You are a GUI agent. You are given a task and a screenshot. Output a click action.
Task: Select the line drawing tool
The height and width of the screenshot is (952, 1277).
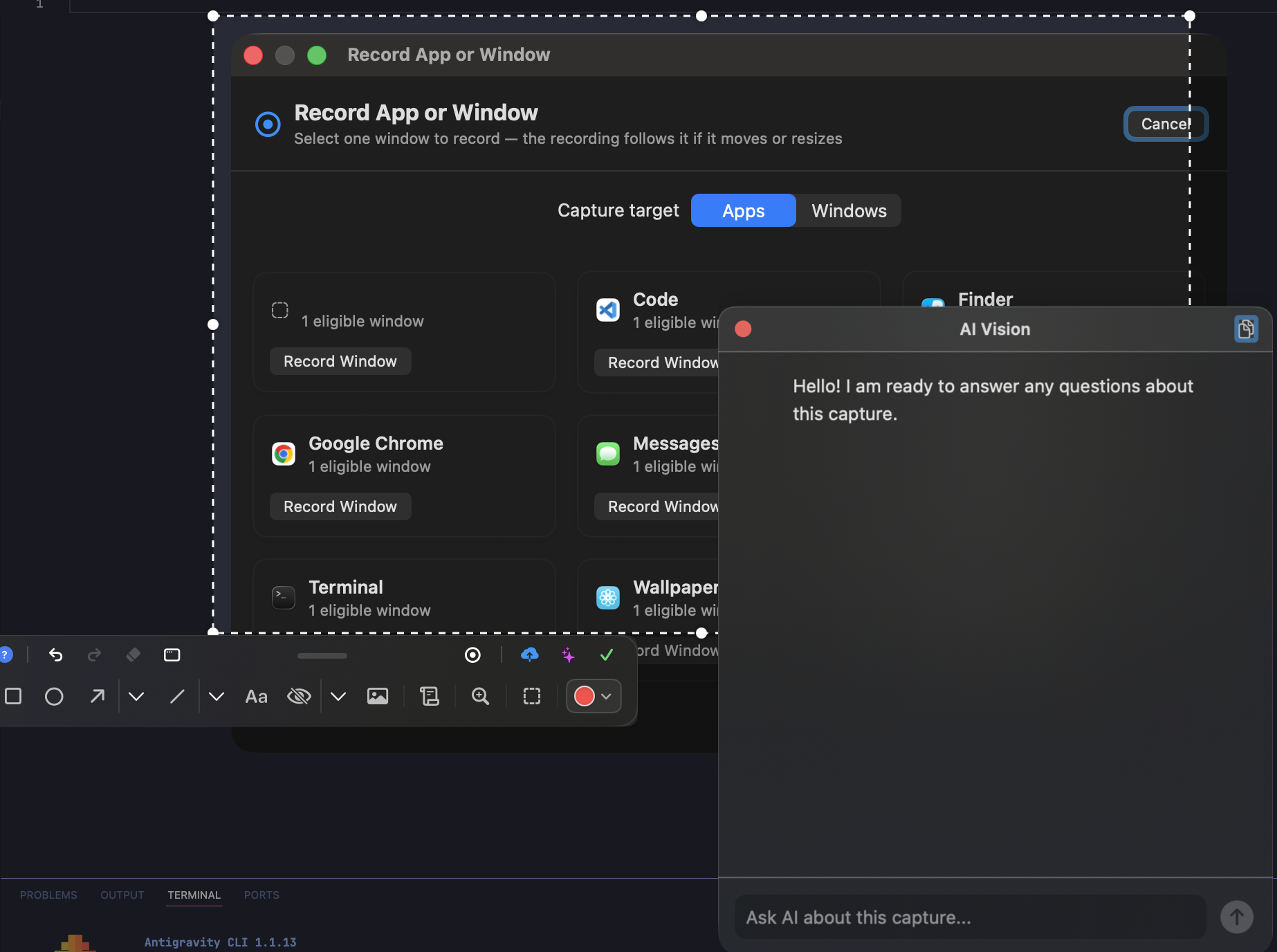pyautogui.click(x=177, y=696)
